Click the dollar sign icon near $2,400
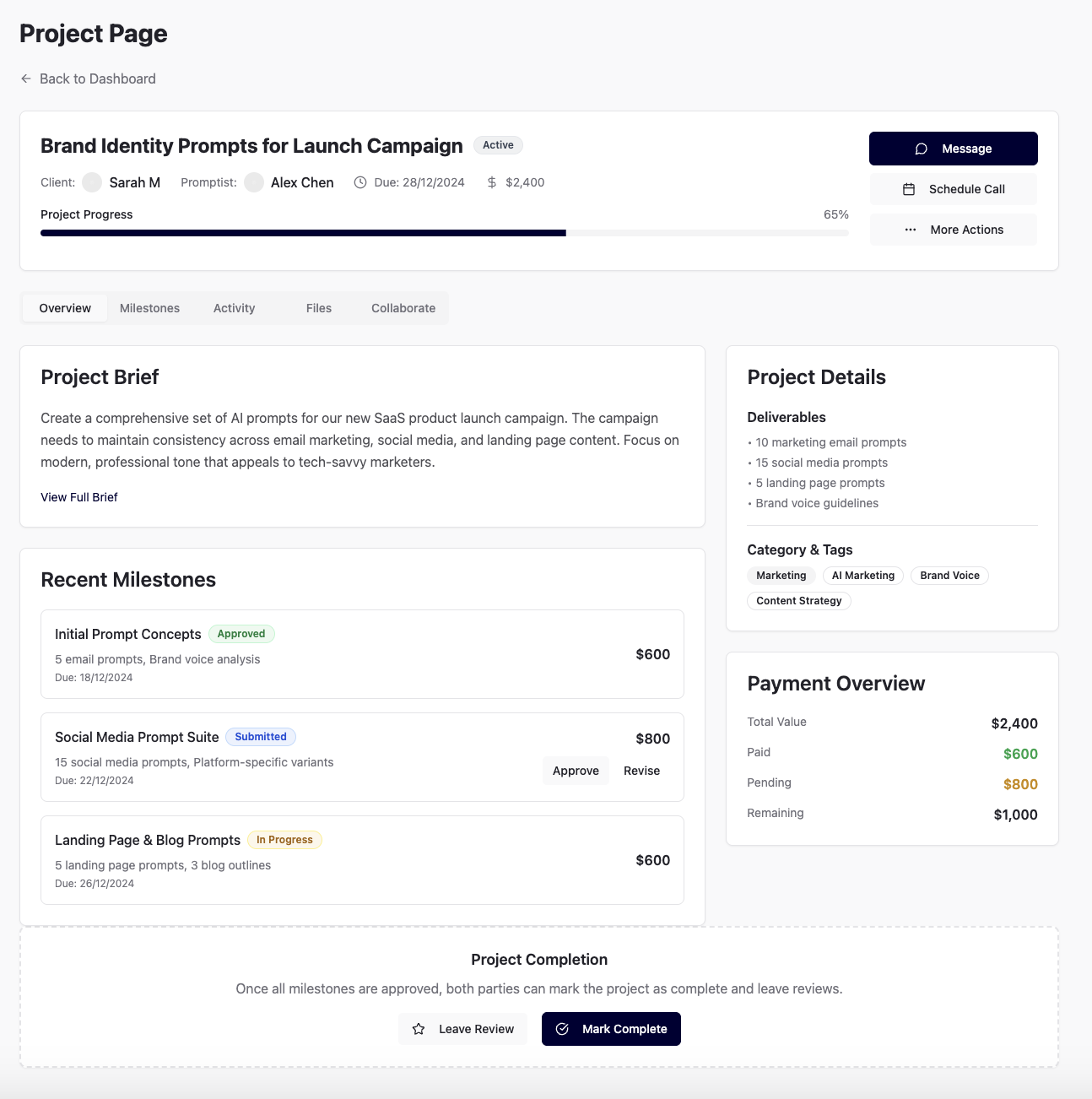The width and height of the screenshot is (1092, 1099). click(490, 182)
